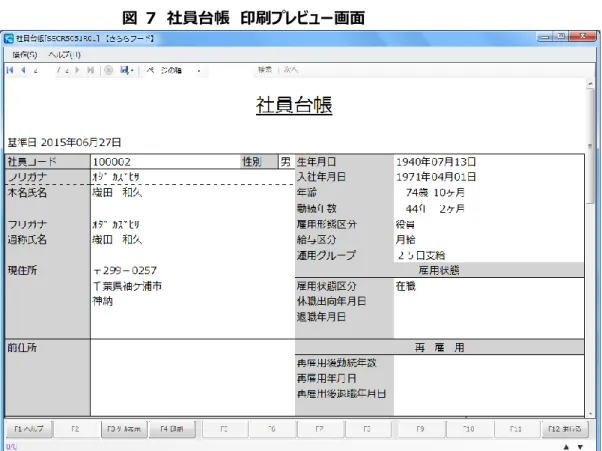
Task: Click the 退職年月日 label
Action: point(321,317)
